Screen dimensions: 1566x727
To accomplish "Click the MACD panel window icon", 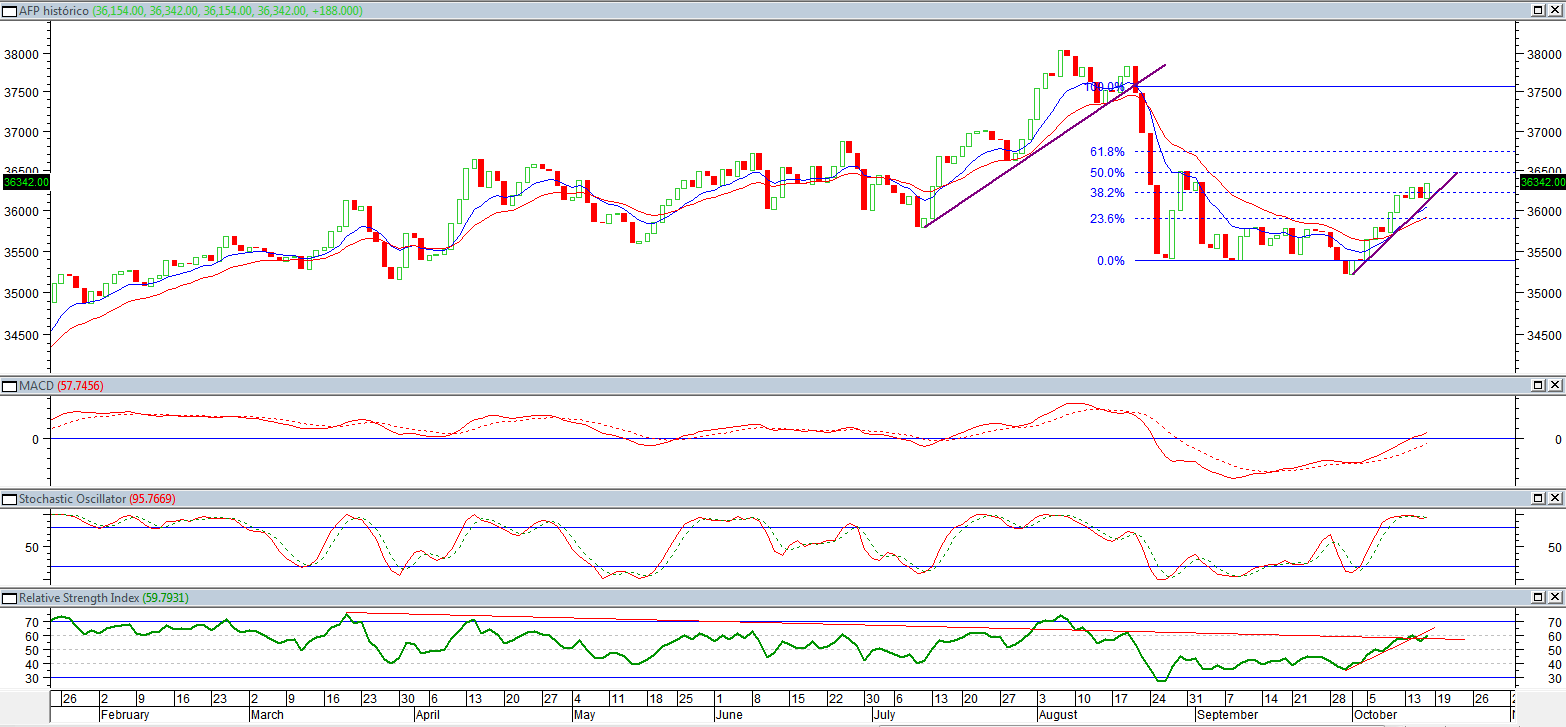I will pos(9,385).
